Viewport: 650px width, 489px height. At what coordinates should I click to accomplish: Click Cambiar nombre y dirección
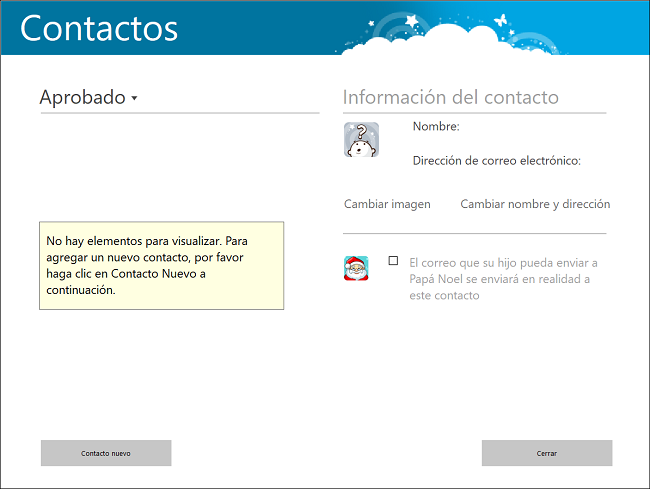point(535,204)
